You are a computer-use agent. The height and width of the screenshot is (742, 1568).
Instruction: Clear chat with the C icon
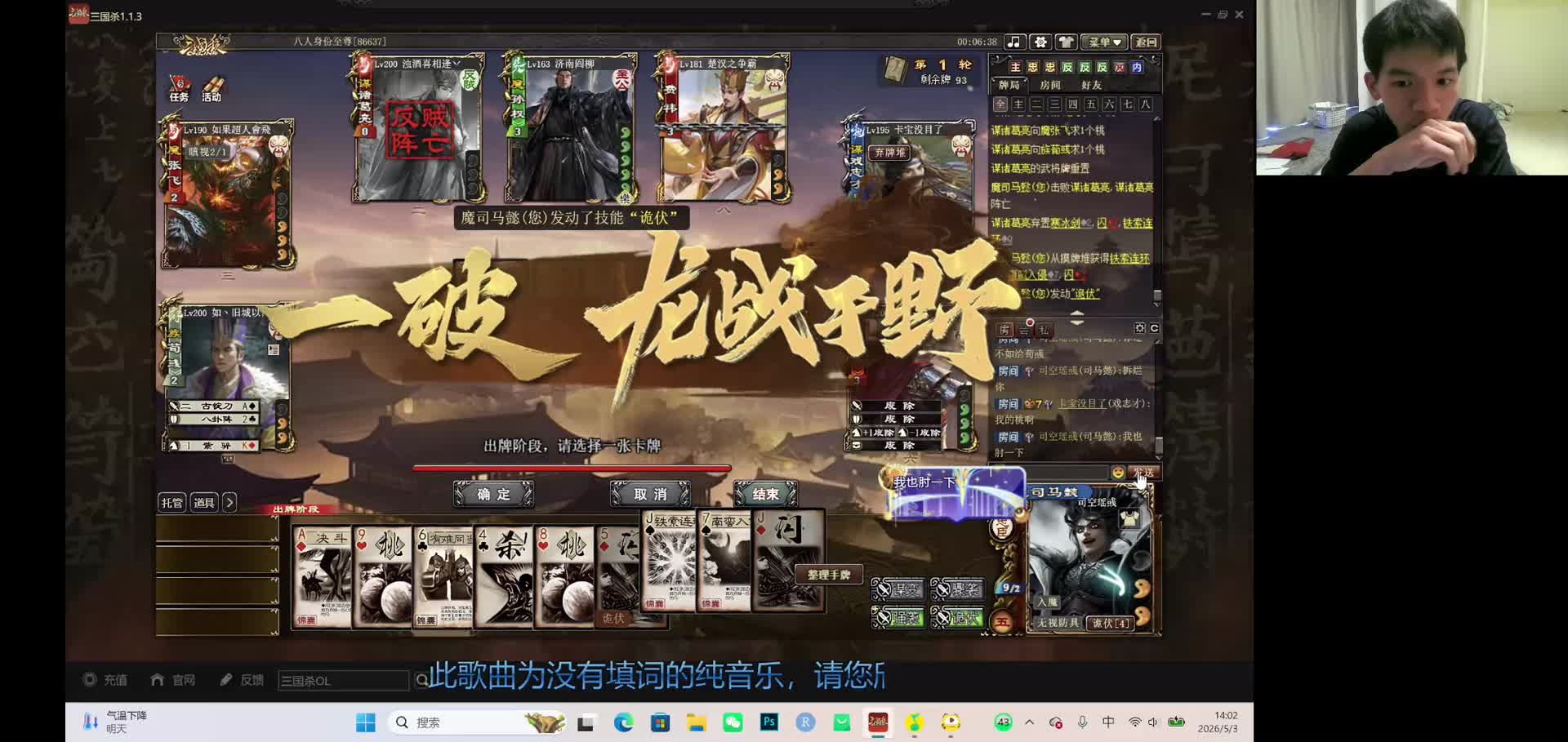coord(1154,328)
